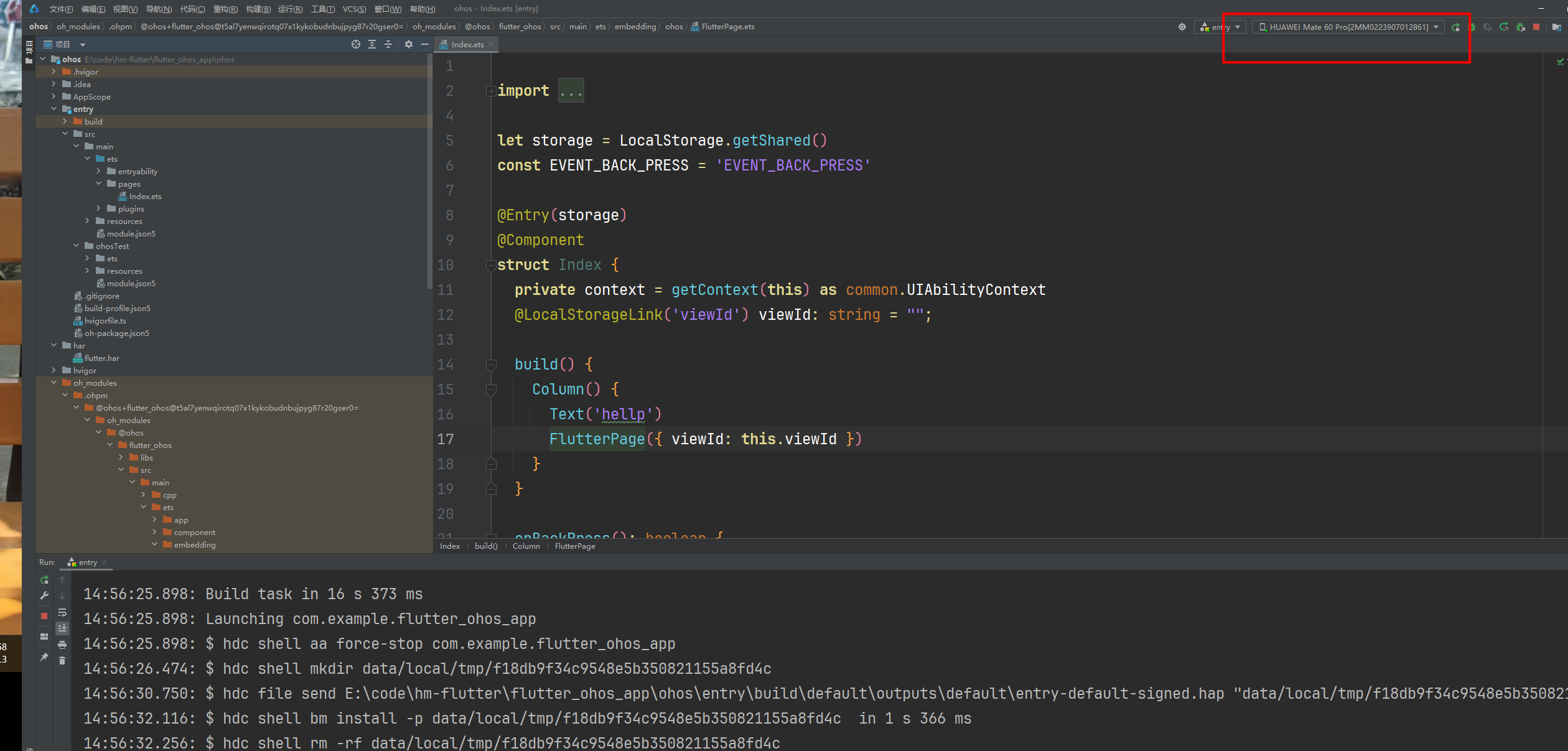Image resolution: width=1568 pixels, height=751 pixels.
Task: Toggle pin tab in Run panel
Action: click(x=44, y=657)
